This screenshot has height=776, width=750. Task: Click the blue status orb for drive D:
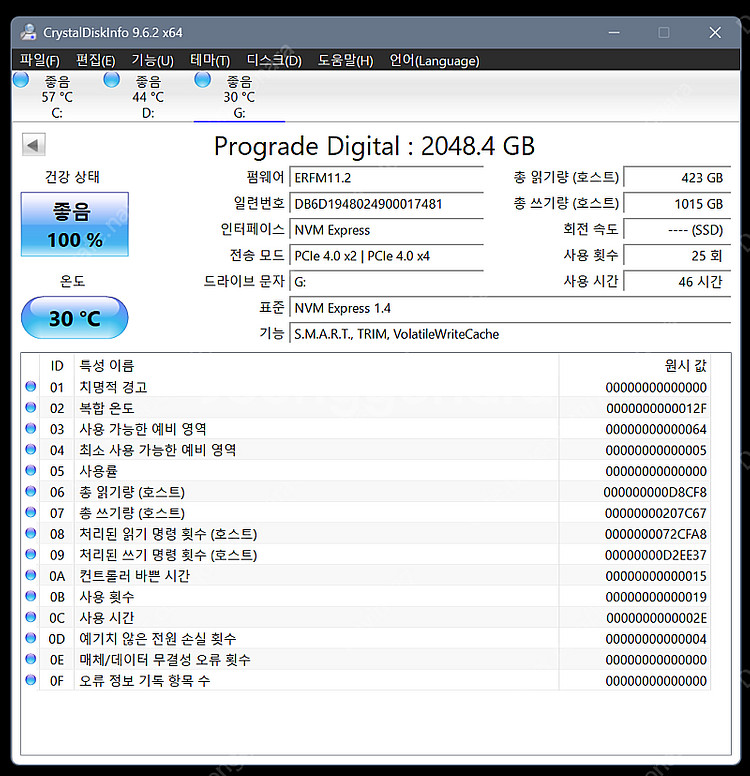point(112,80)
